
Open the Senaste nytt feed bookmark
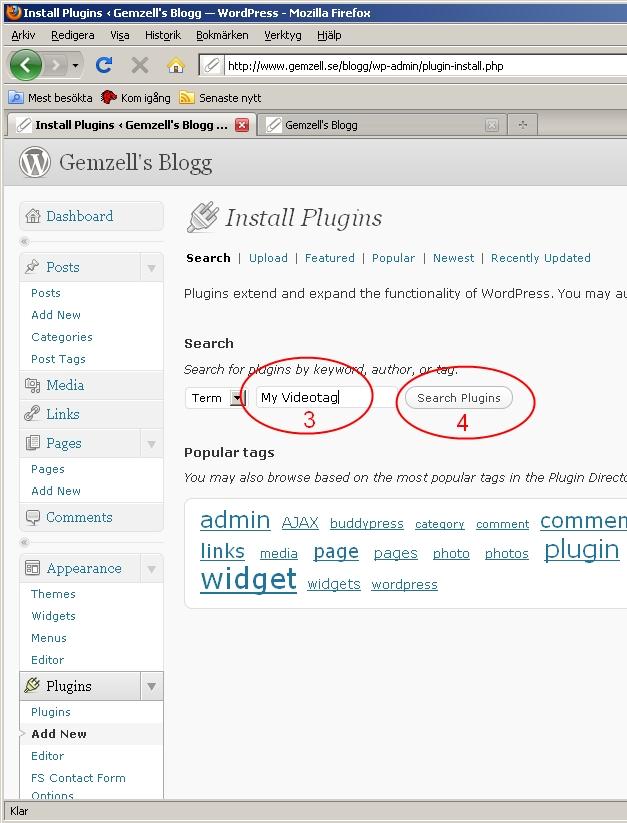coord(220,98)
